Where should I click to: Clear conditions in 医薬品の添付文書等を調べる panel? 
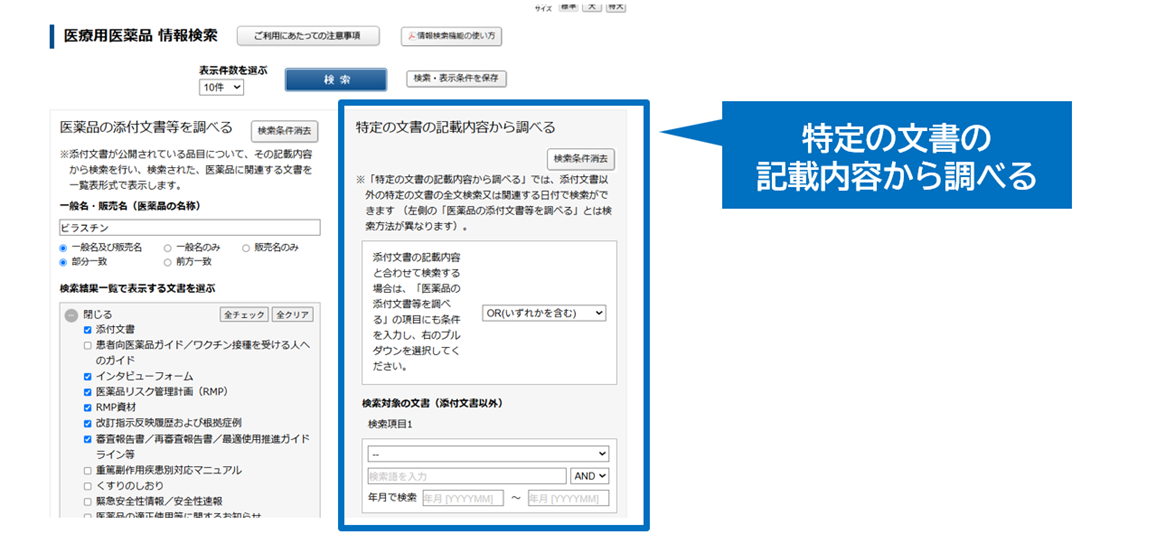click(x=285, y=130)
